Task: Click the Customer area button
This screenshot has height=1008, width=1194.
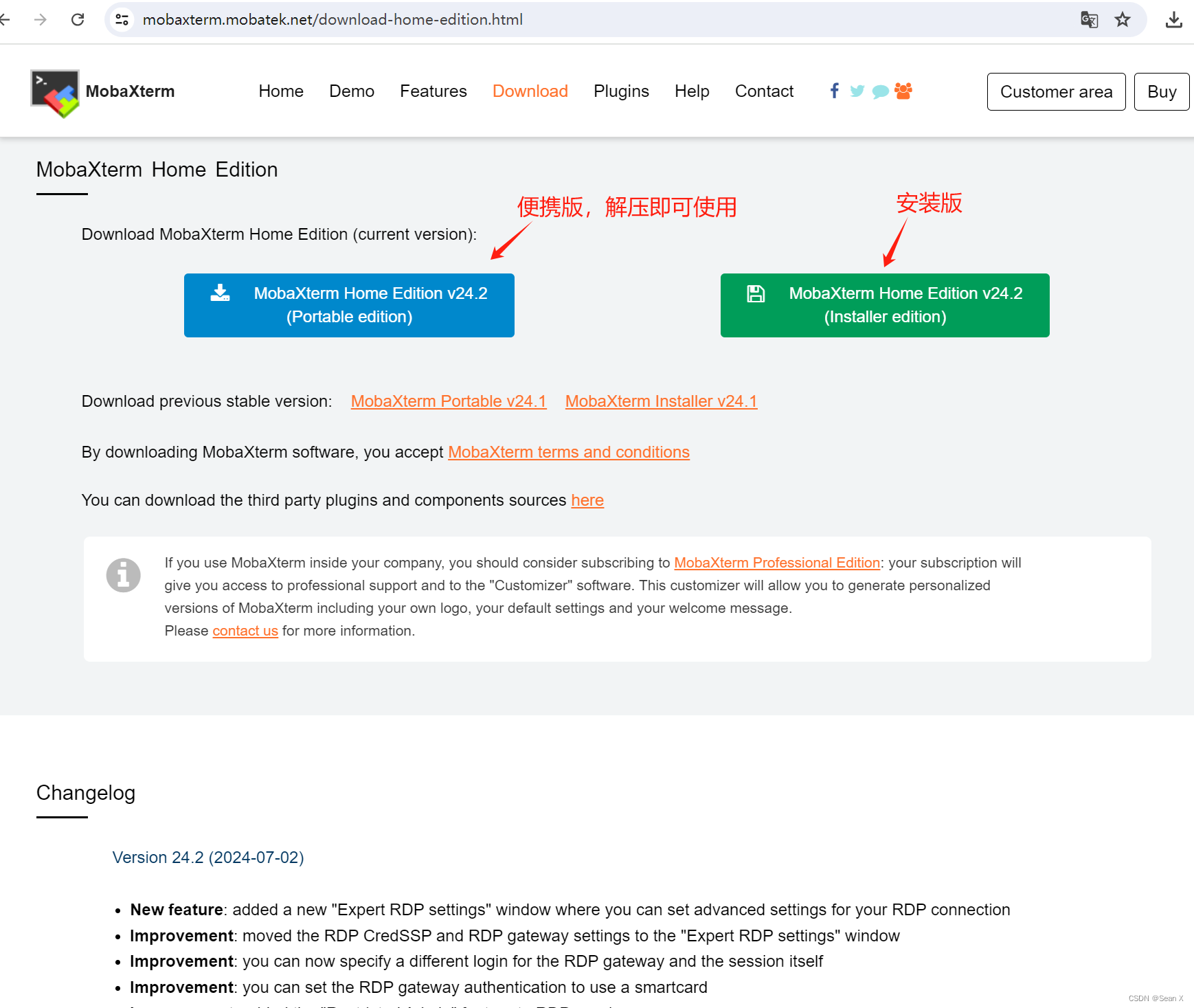Action: [1056, 91]
